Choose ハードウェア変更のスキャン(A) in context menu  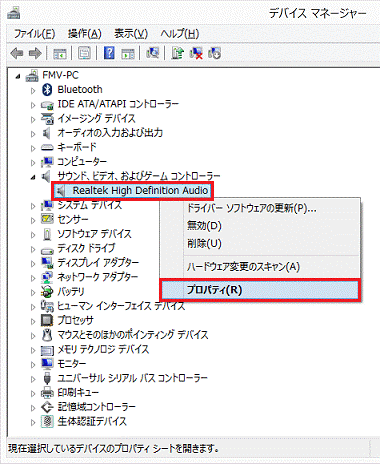(260, 267)
